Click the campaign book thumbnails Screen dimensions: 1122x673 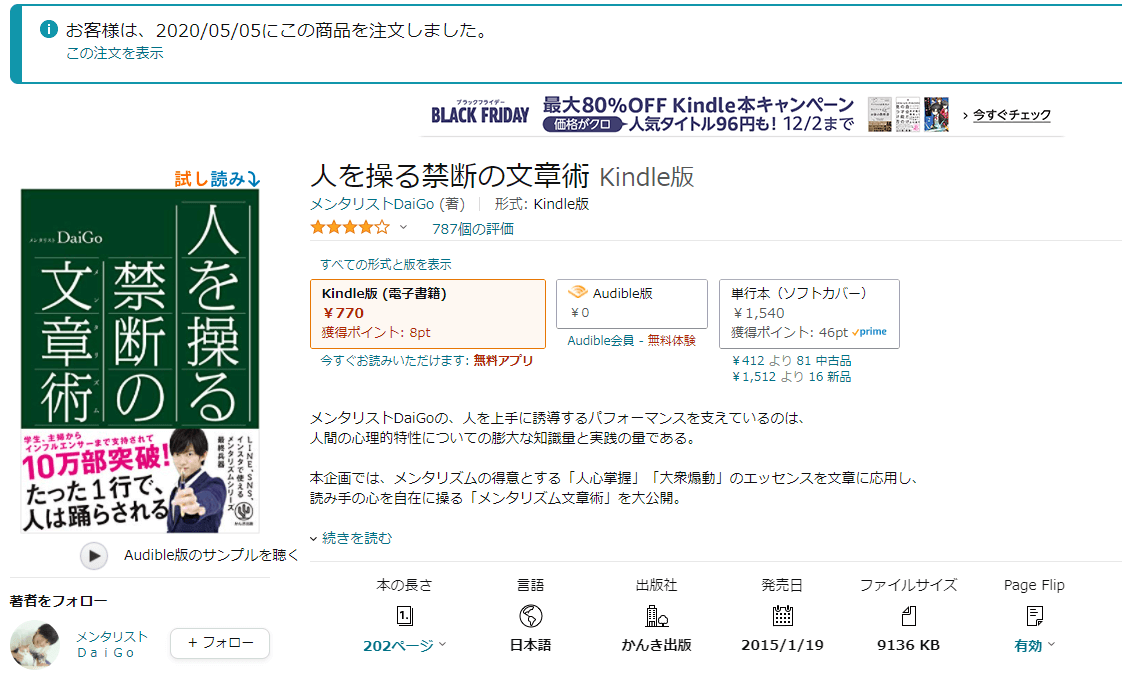click(x=908, y=114)
